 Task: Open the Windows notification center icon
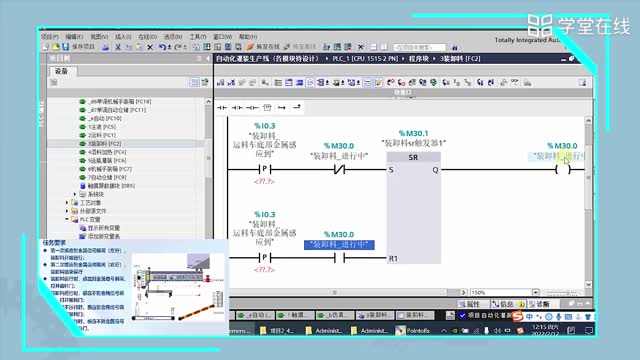[589, 330]
